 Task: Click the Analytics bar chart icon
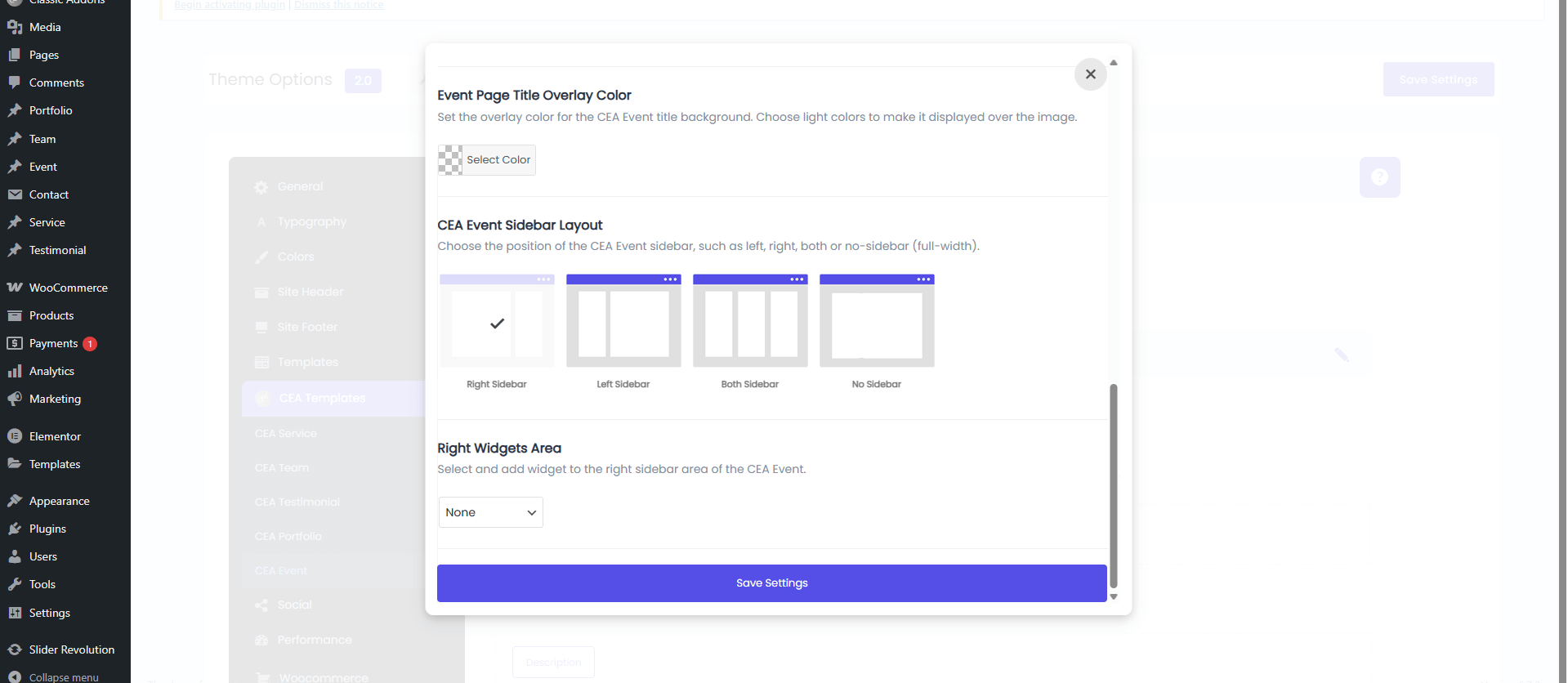pos(15,371)
